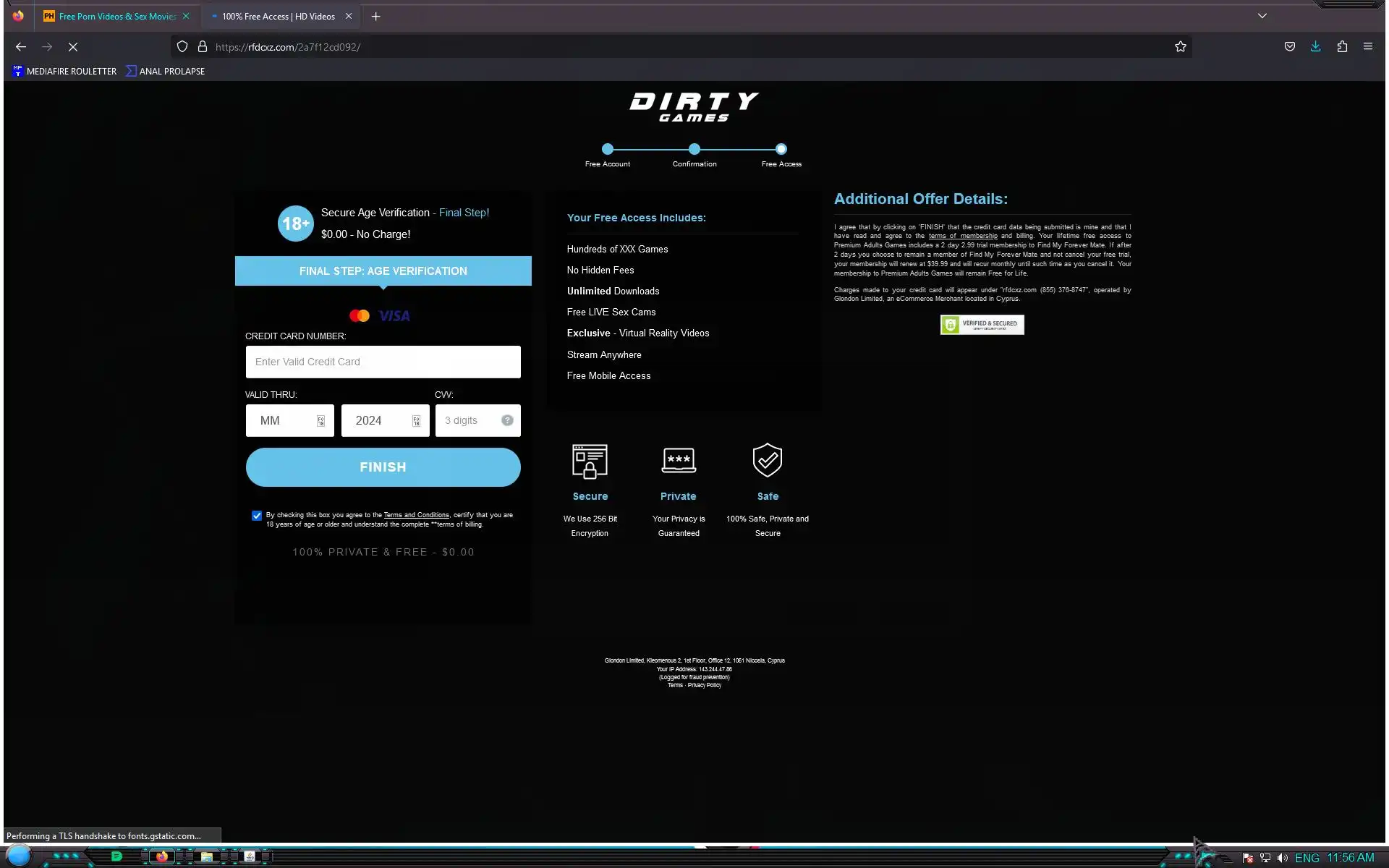Open the terms of membership link
The width and height of the screenshot is (1389, 868).
(962, 236)
